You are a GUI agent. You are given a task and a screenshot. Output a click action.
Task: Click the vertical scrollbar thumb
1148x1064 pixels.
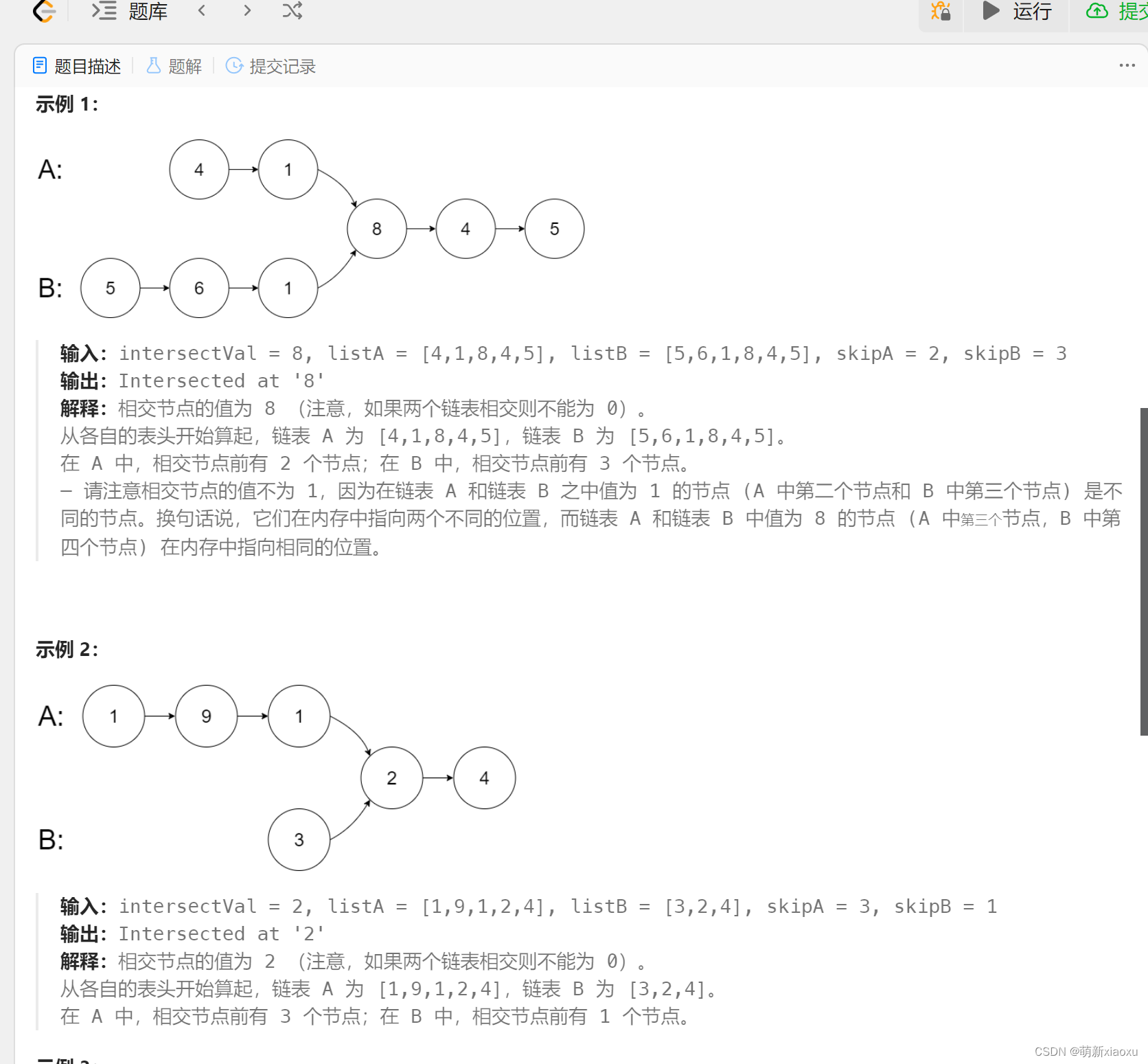[1143, 571]
